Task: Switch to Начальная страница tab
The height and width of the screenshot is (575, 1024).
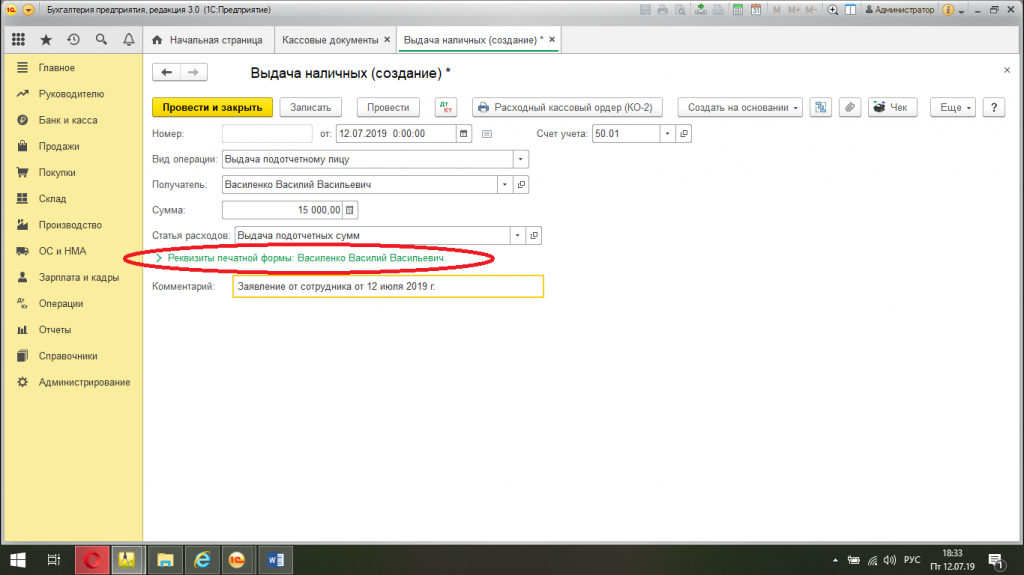Action: point(207,40)
